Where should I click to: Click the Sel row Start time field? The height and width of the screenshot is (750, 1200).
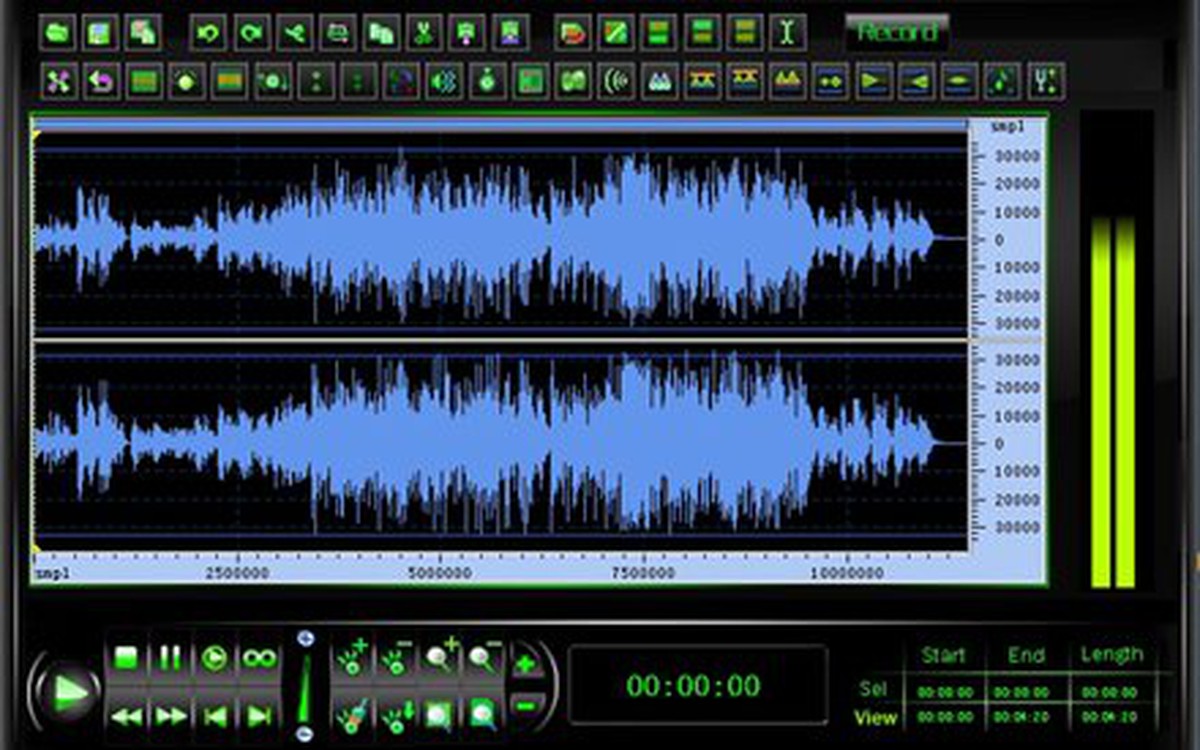tap(944, 692)
